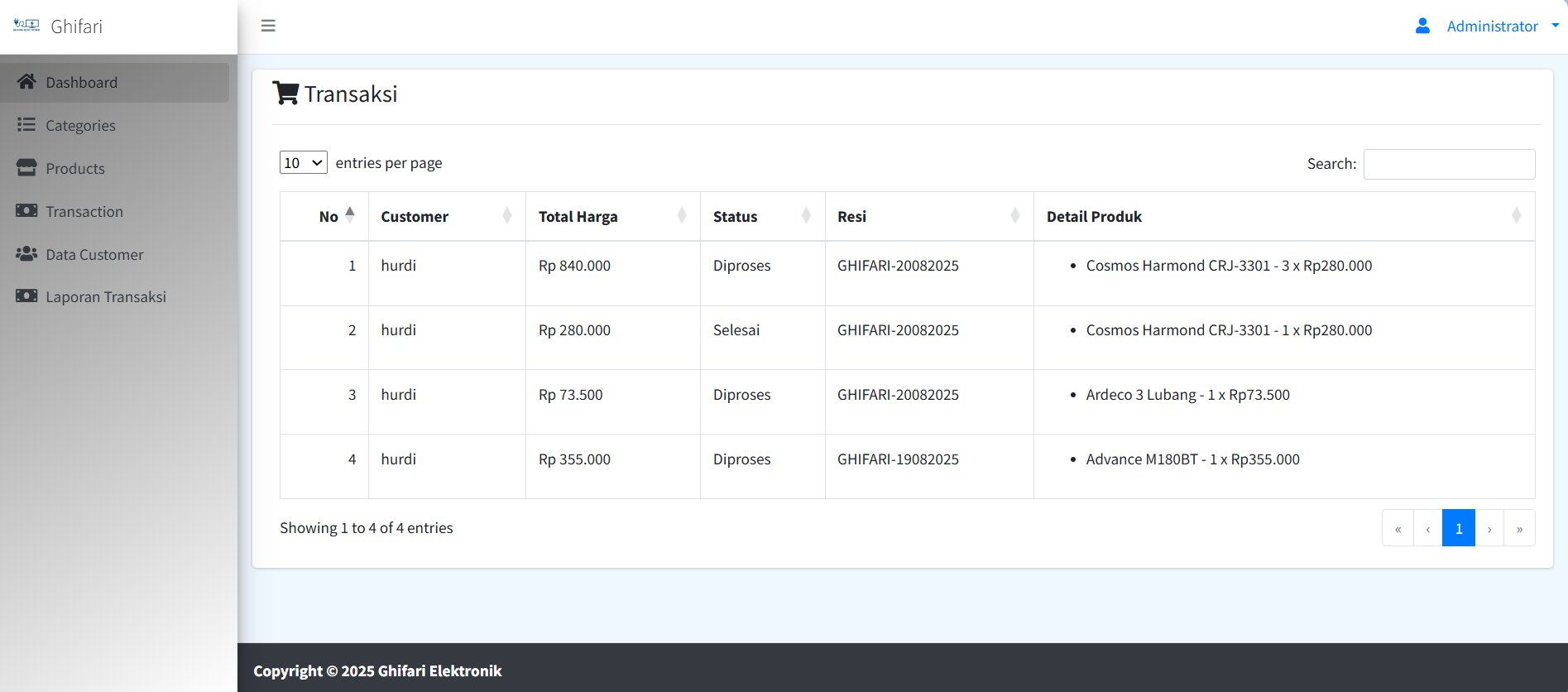Click in the Search input field
Screen dimensions: 1568x692
click(x=1448, y=164)
